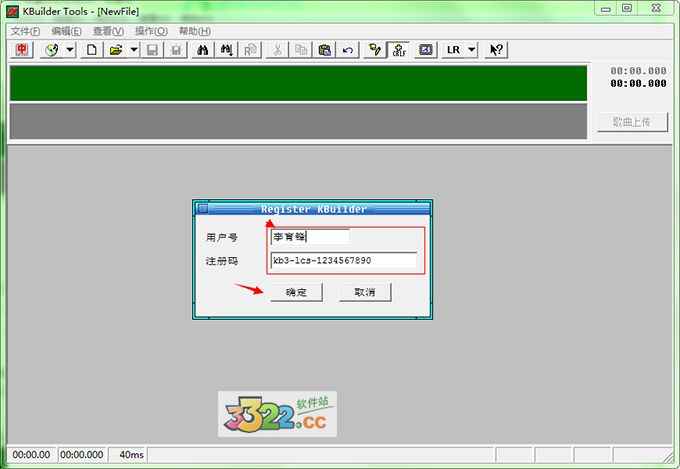Click the CD disc toolbar icon
680x469 pixels.
coord(52,50)
